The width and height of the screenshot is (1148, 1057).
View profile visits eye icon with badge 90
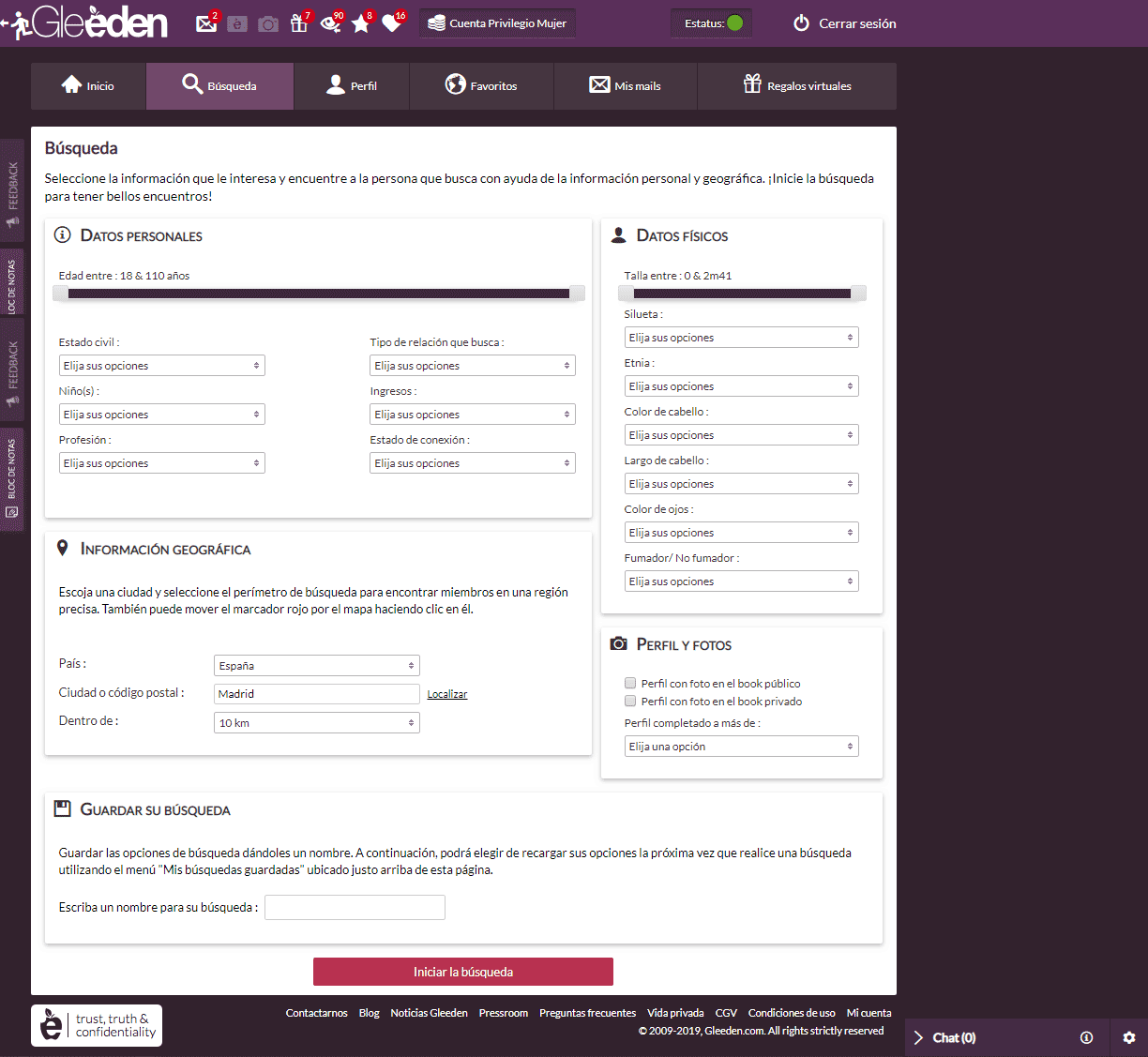(x=330, y=23)
